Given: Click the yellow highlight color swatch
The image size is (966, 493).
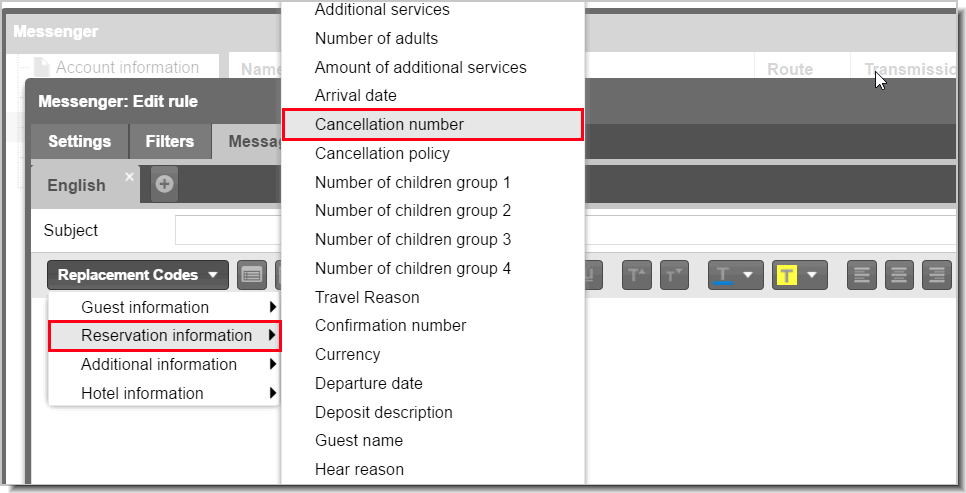Looking at the screenshot, I should coord(787,275).
